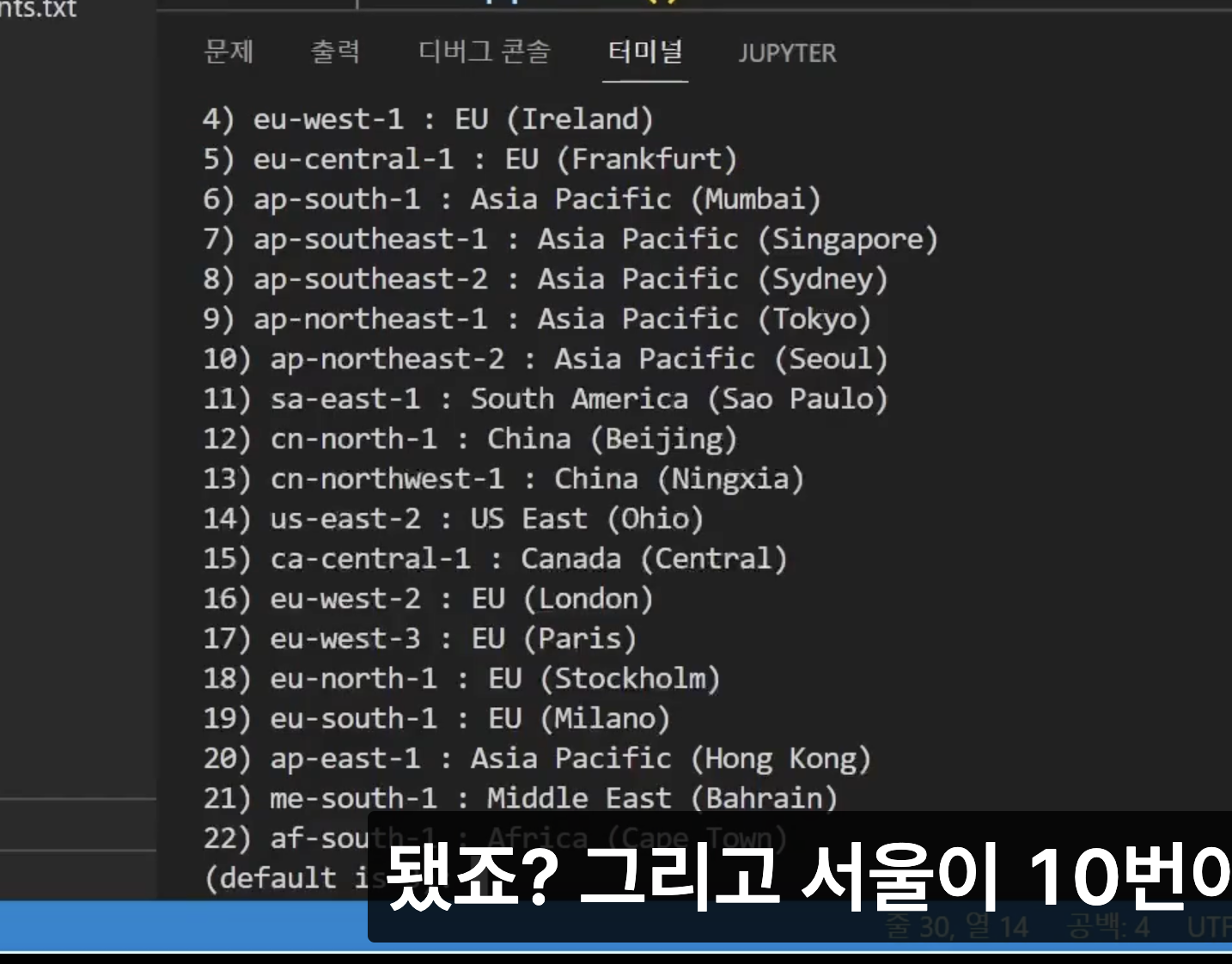Image resolution: width=1232 pixels, height=964 pixels.
Task: Click the 'nts.txt' file in the sidebar
Action: tap(38, 9)
